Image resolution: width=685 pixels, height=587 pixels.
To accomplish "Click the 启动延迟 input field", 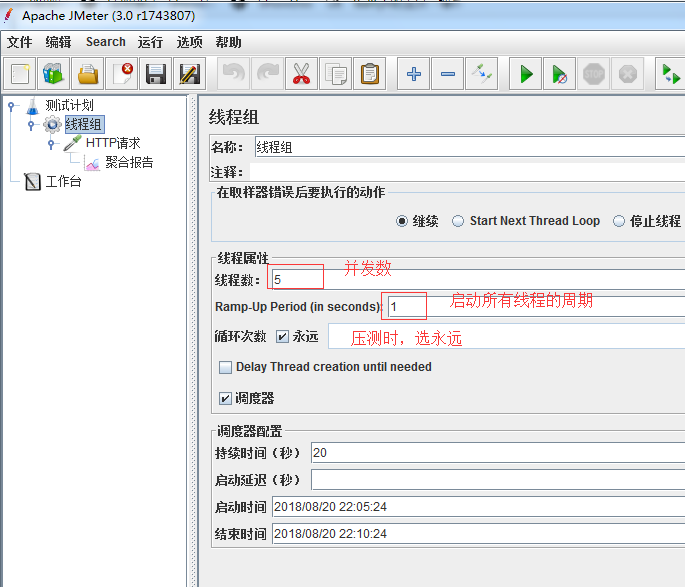I will 498,480.
